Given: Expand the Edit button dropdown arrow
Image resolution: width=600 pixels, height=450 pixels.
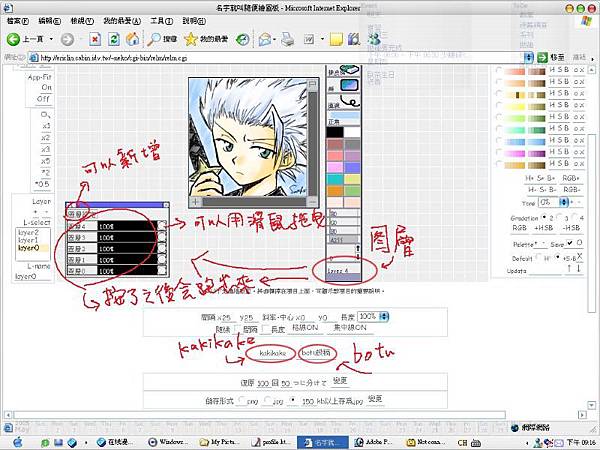Looking at the screenshot, I should pos(322,39).
